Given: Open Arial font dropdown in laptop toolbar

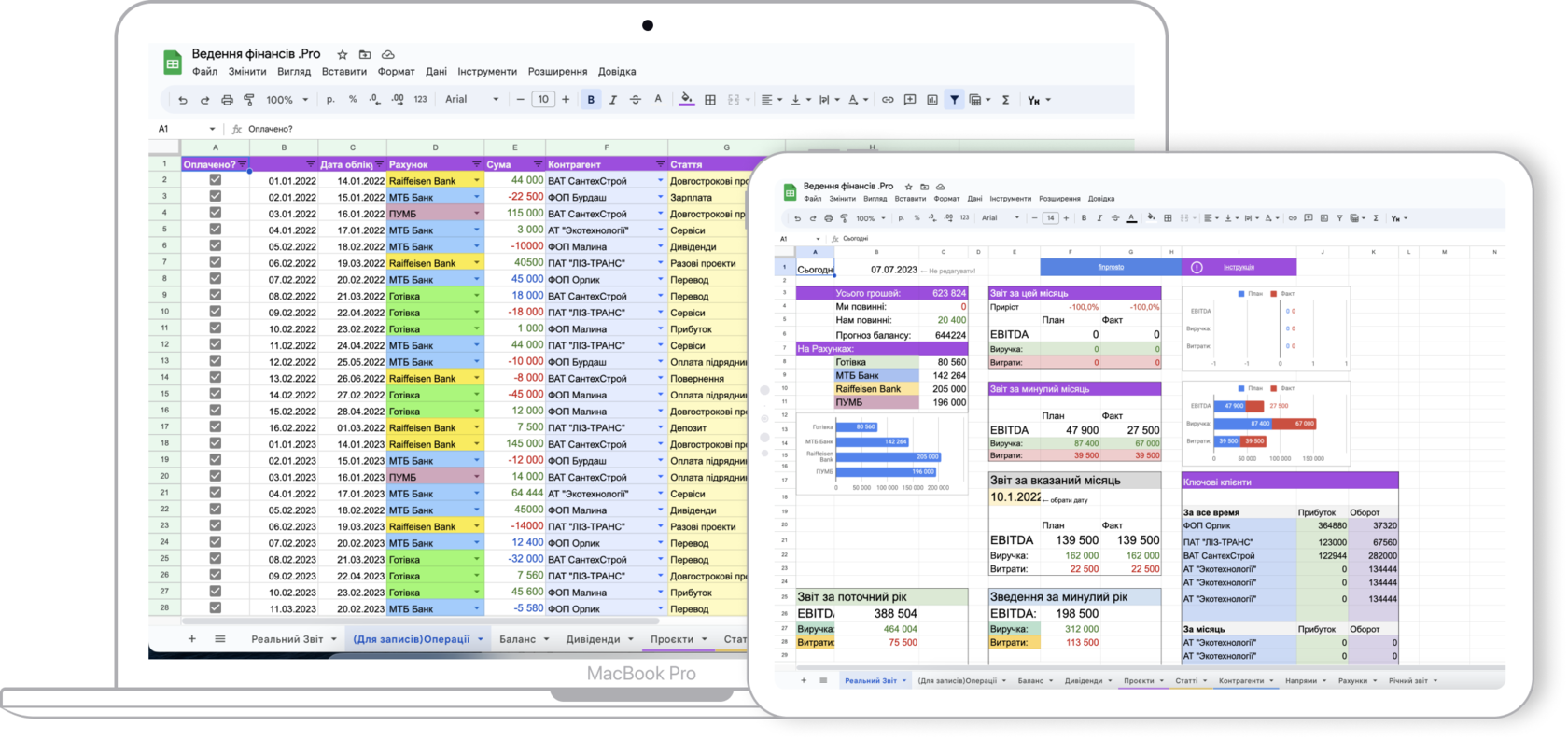Looking at the screenshot, I should [472, 100].
